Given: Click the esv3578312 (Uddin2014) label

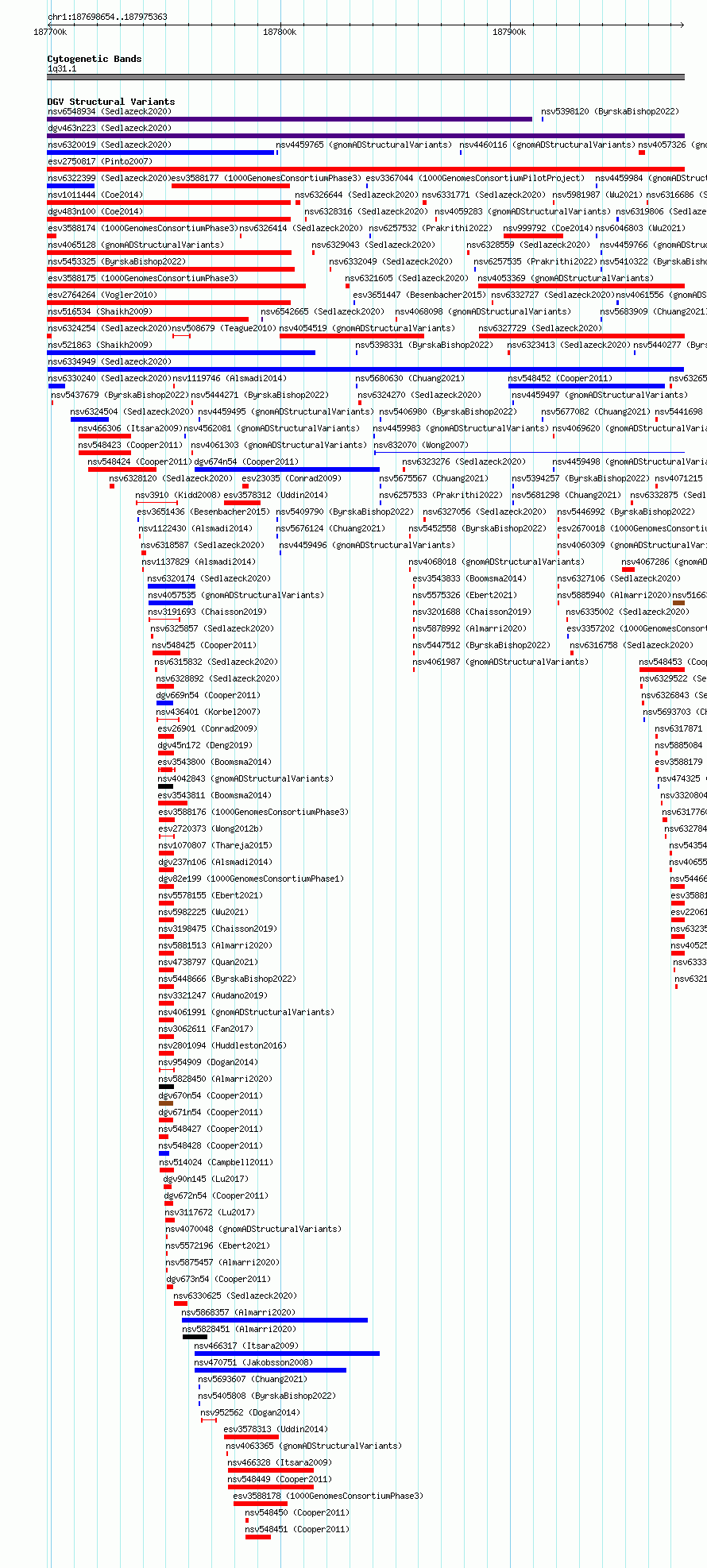Looking at the screenshot, I should point(276,496).
